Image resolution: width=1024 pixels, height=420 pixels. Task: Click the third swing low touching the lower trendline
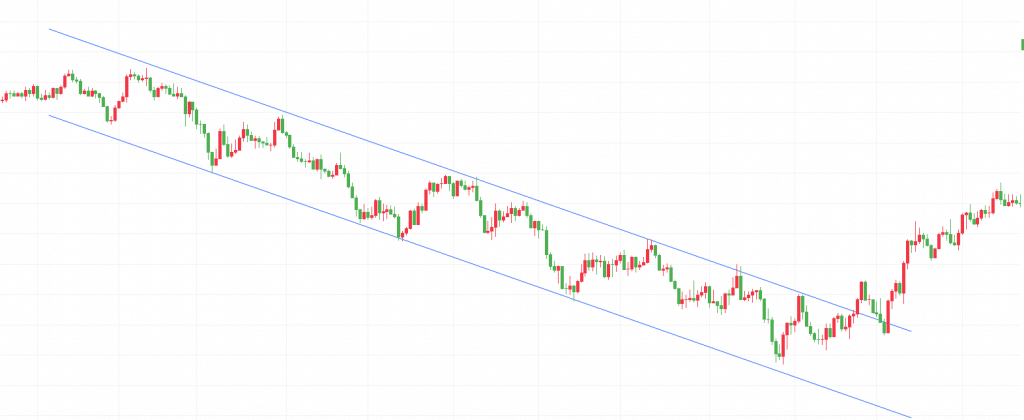pos(573,288)
